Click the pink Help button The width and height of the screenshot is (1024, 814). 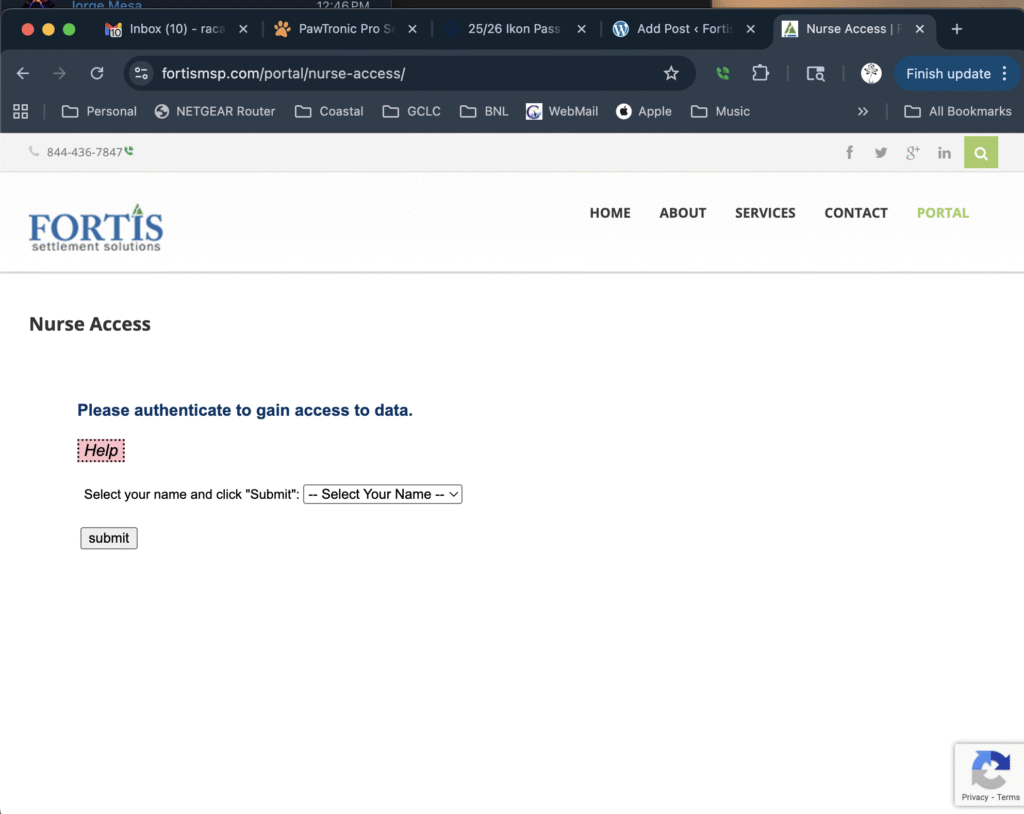tap(101, 451)
